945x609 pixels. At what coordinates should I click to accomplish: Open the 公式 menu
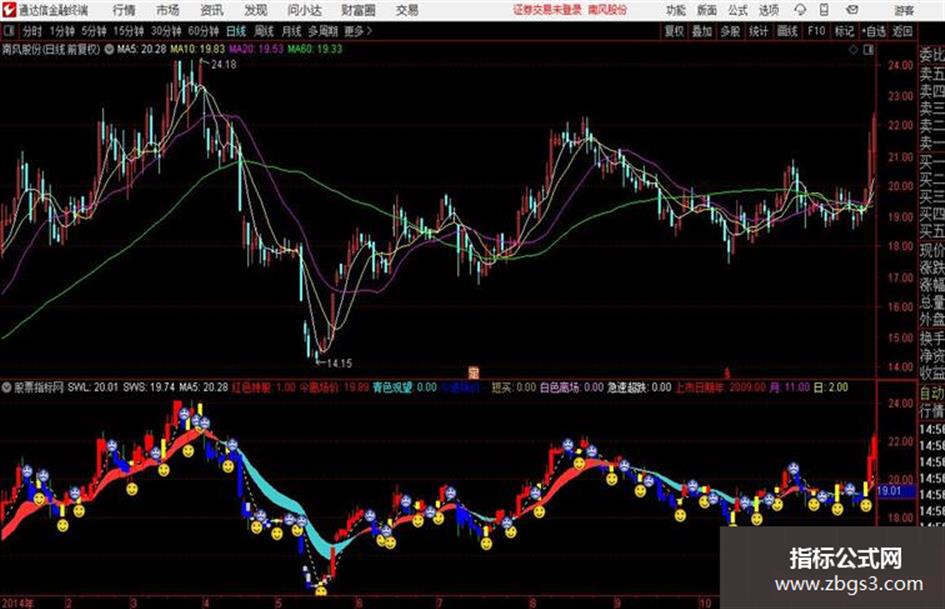coord(738,10)
